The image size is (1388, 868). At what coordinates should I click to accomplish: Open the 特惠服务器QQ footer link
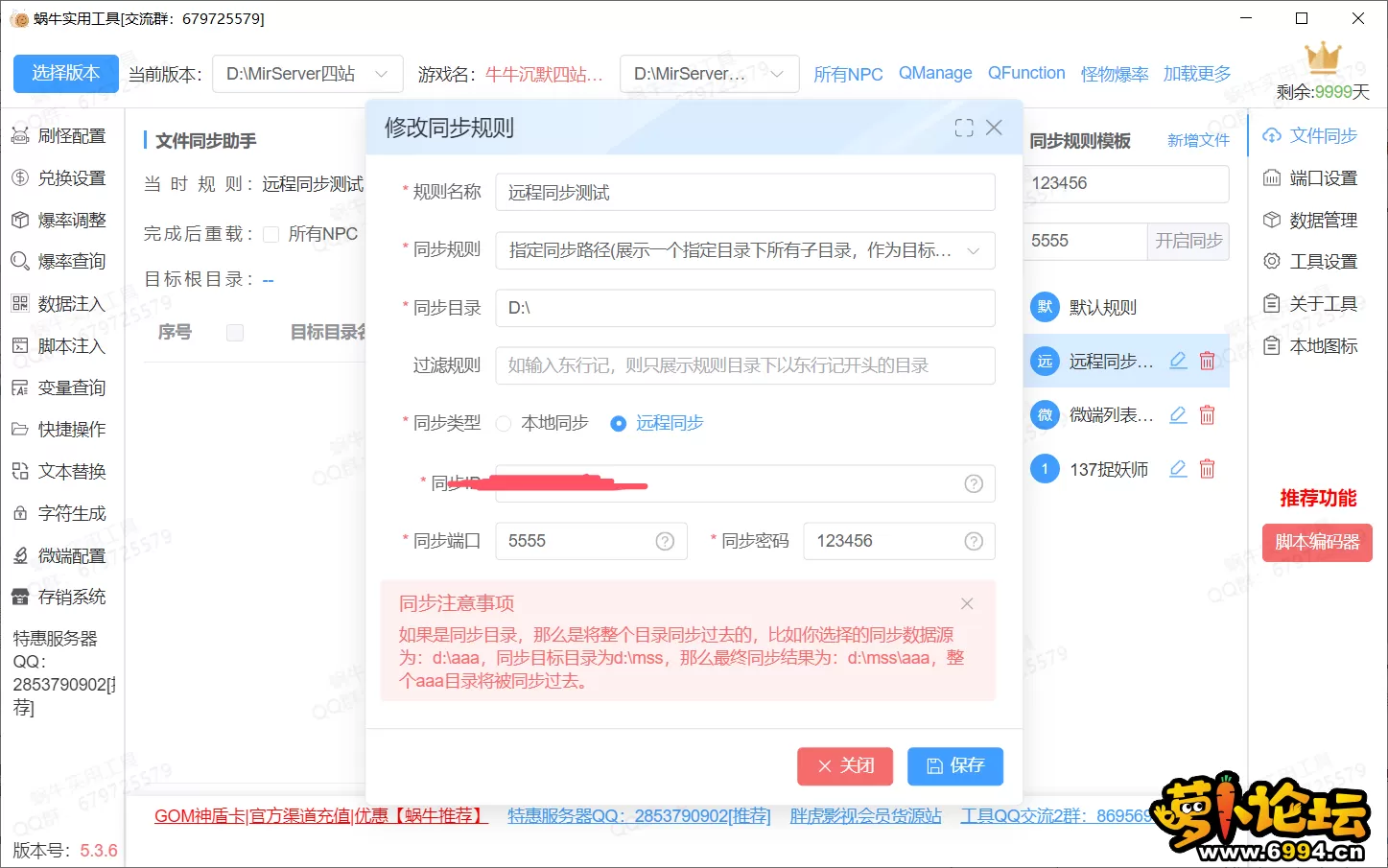point(640,816)
